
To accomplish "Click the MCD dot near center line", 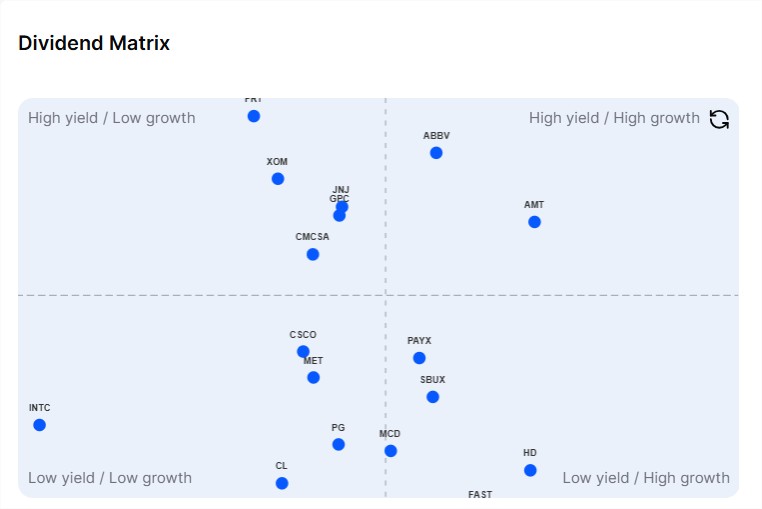I will coord(390,451).
